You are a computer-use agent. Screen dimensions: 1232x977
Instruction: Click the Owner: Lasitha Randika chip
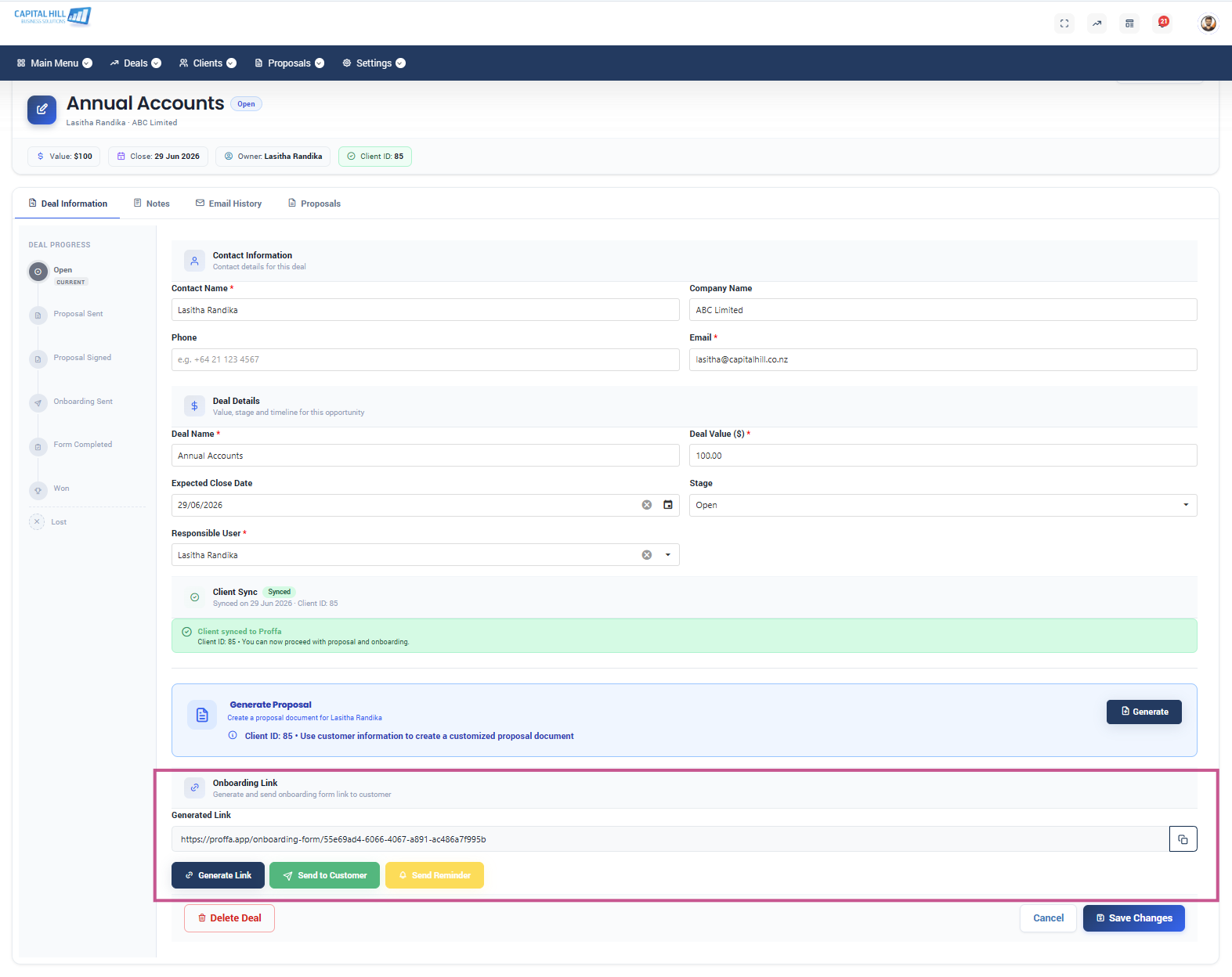[273, 157]
